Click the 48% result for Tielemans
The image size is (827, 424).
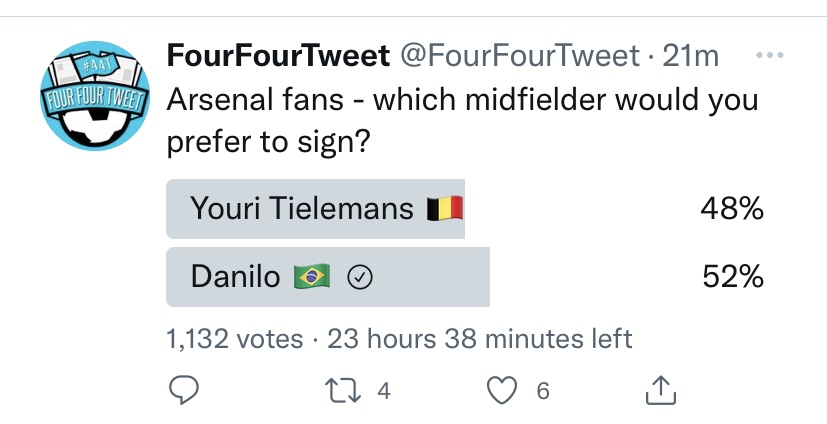[x=732, y=209]
